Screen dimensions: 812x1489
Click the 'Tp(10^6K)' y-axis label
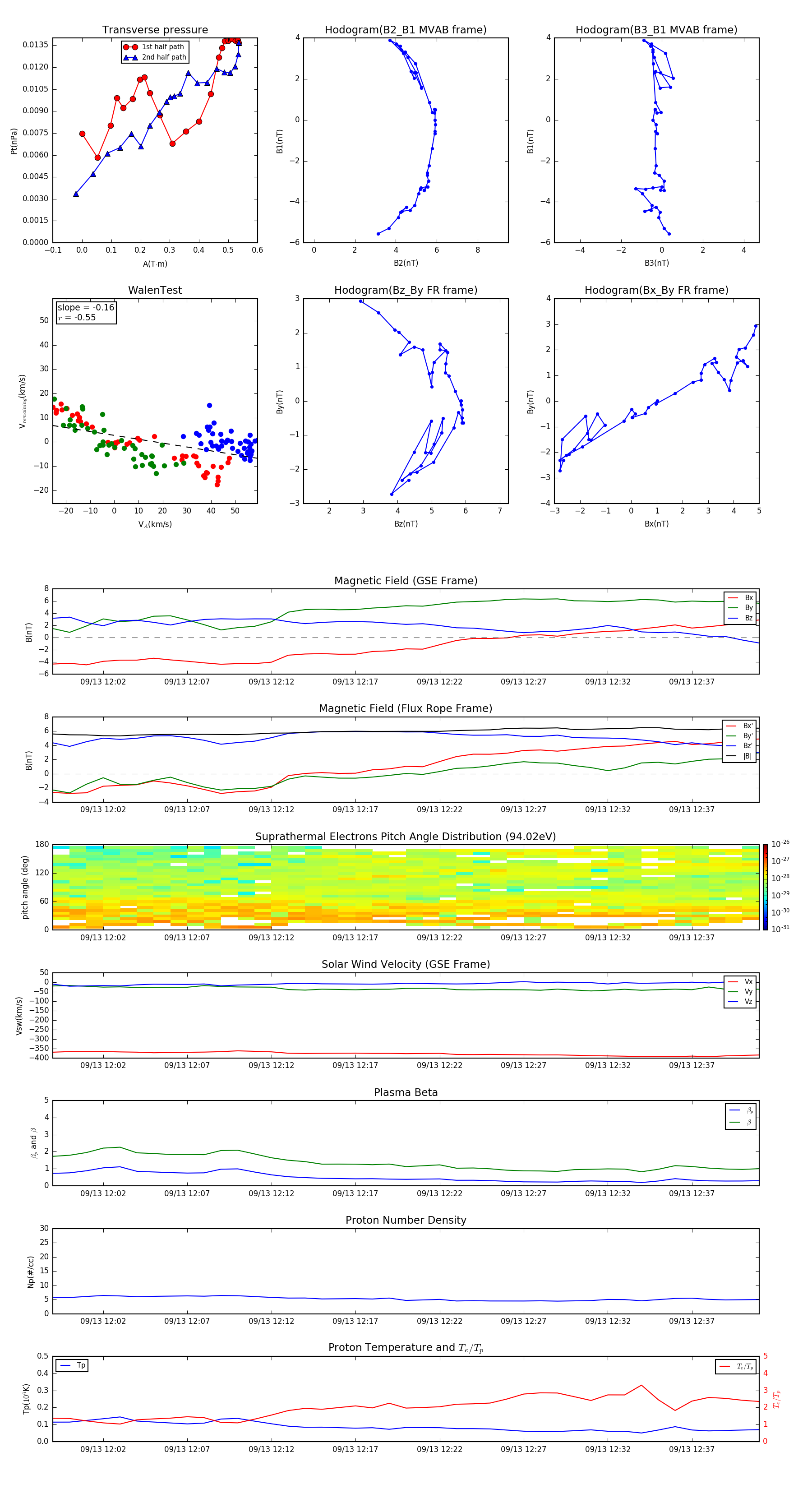tap(26, 1399)
